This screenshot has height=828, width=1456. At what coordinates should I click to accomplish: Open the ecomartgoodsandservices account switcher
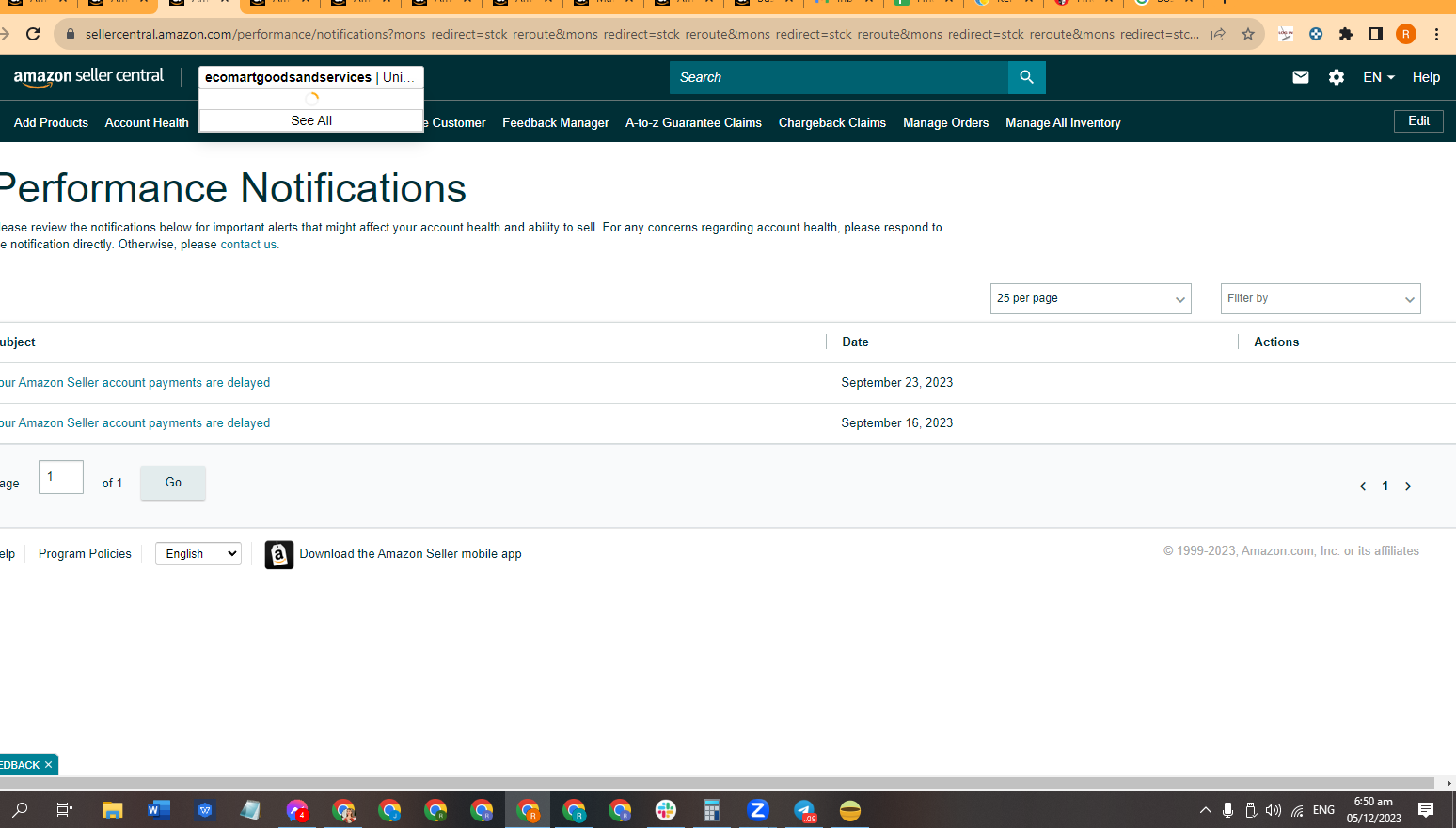click(x=311, y=77)
